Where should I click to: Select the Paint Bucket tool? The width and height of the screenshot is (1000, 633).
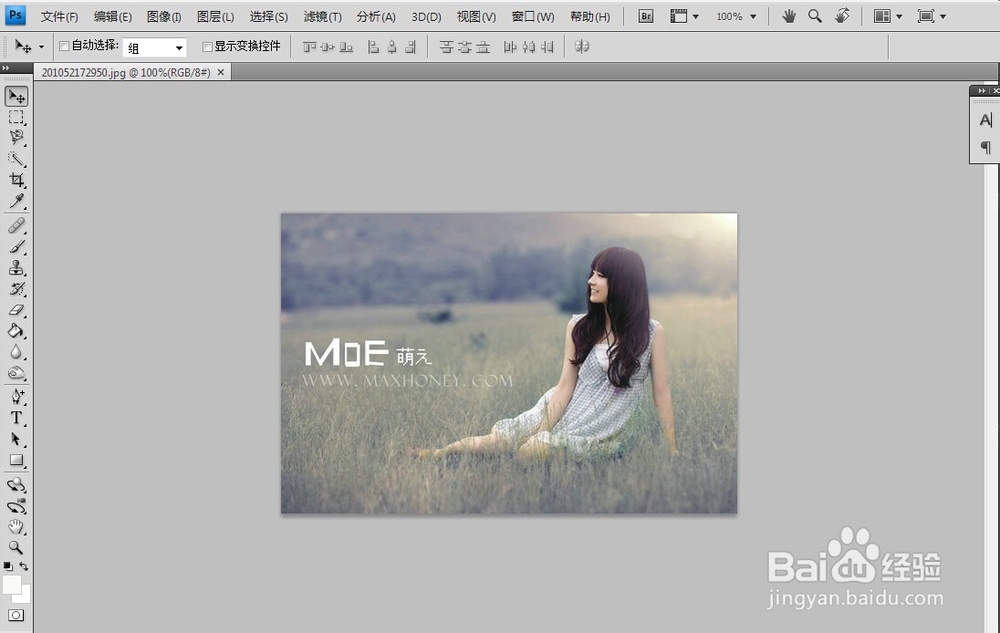17,331
